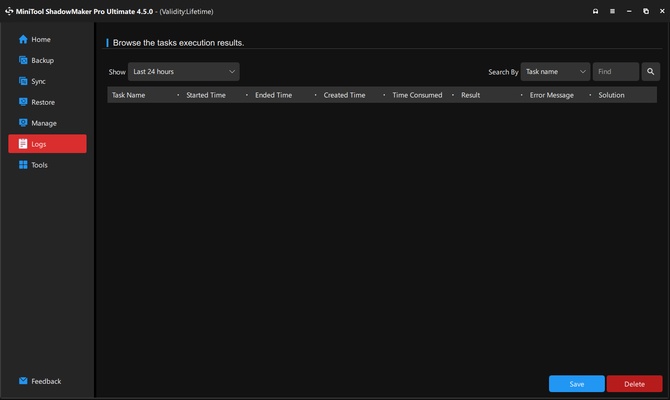Screen dimensions: 670x400
Task: Sort by Started Time column header
Action: tap(206, 95)
